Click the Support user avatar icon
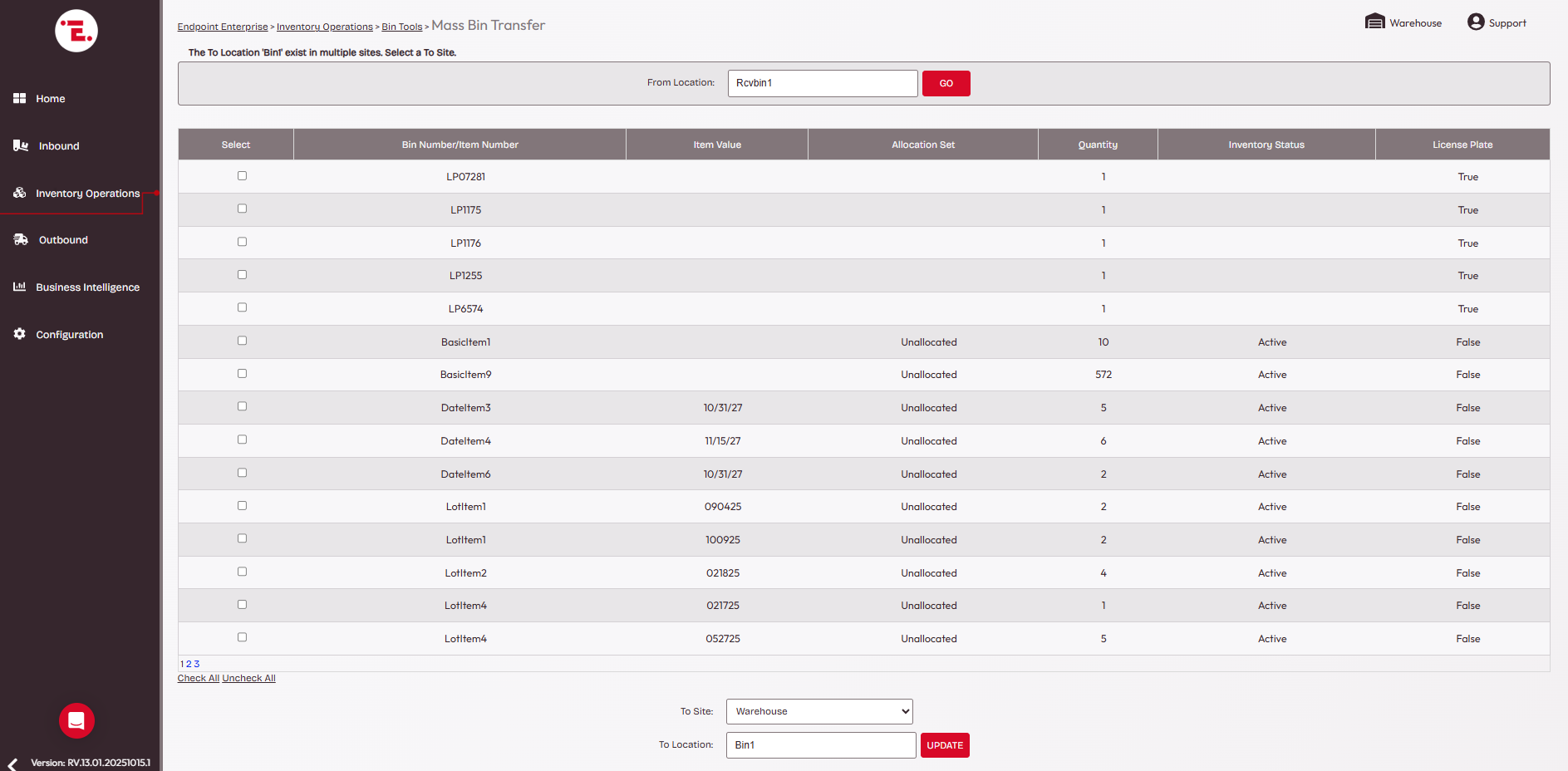Image resolution: width=1568 pixels, height=771 pixels. [1476, 22]
